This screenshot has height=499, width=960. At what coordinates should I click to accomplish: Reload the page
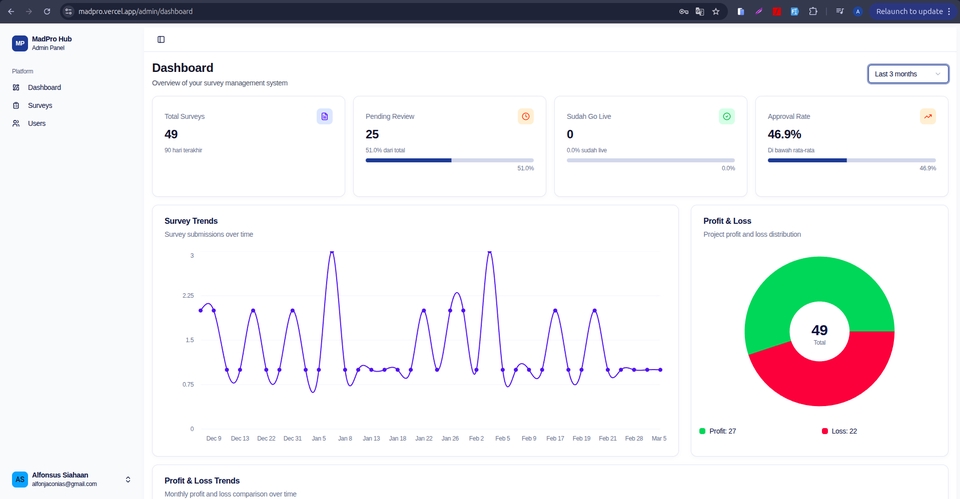tap(47, 11)
